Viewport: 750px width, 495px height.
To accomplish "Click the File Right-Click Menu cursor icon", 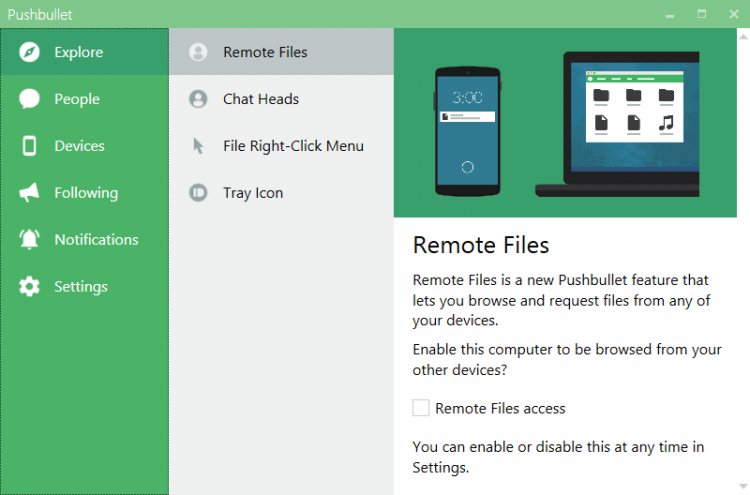I will click(x=198, y=146).
